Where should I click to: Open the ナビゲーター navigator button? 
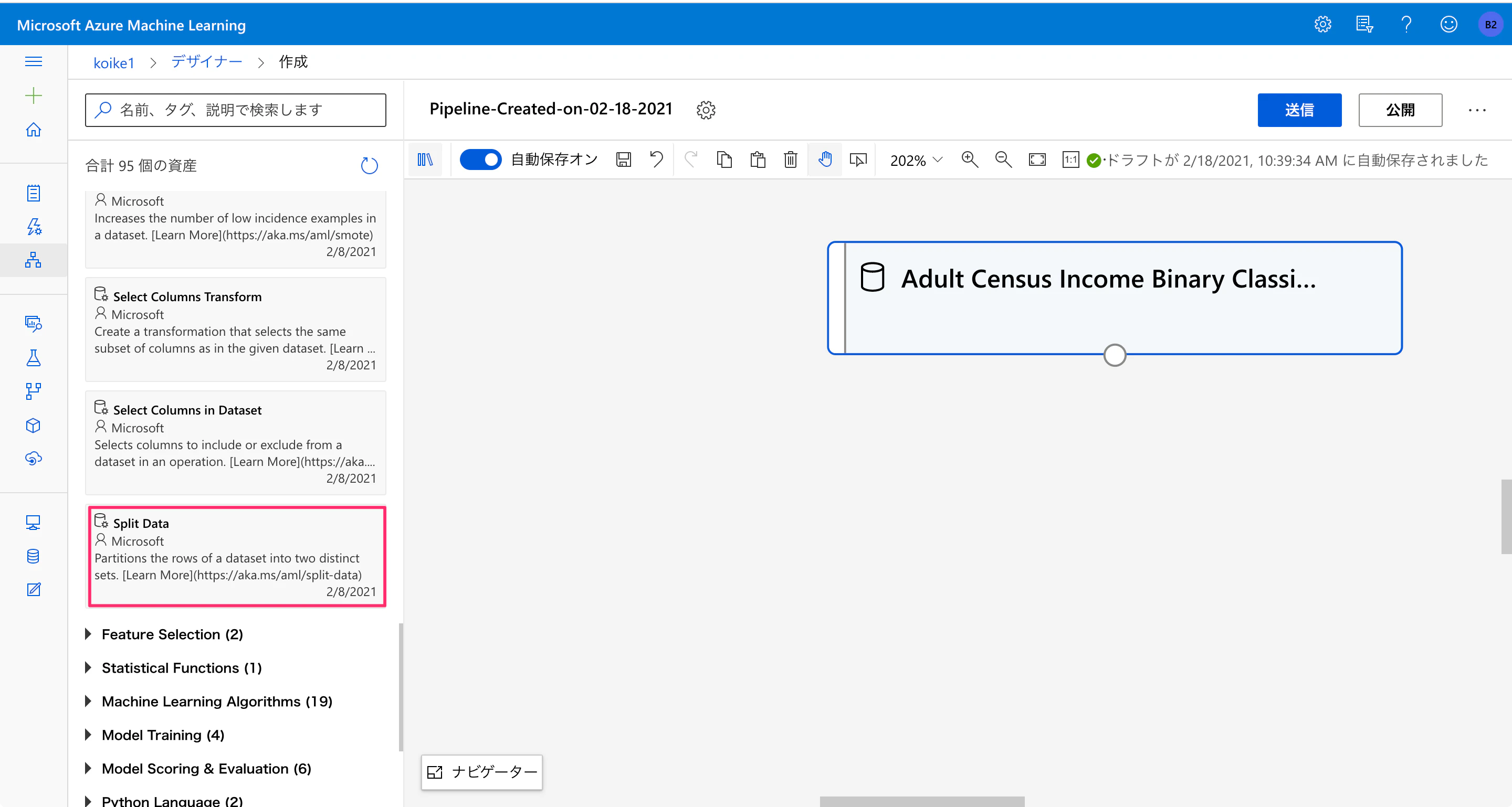482,772
